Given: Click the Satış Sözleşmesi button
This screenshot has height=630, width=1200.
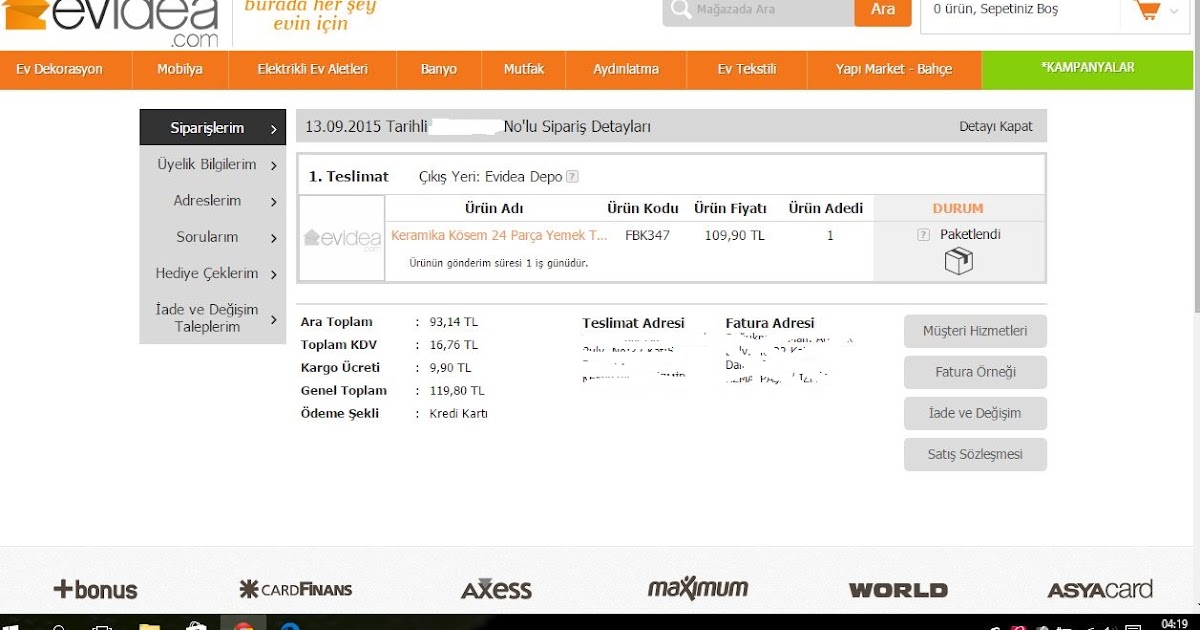Looking at the screenshot, I should [975, 454].
